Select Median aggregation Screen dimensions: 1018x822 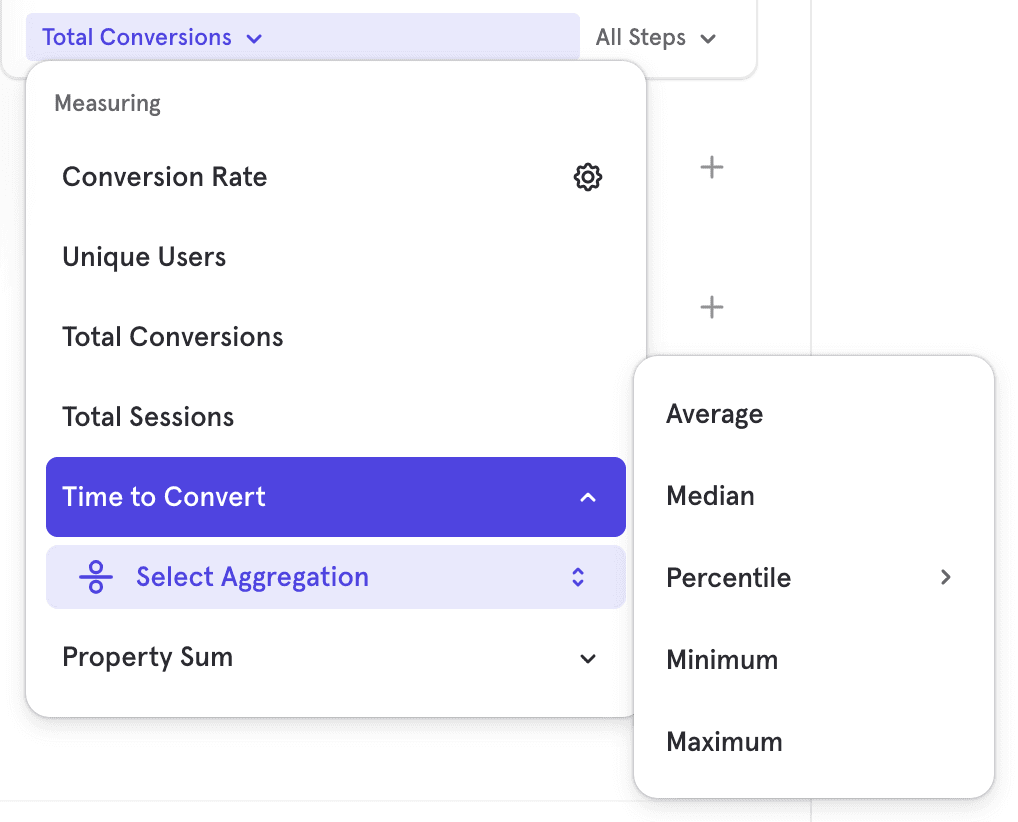click(710, 497)
